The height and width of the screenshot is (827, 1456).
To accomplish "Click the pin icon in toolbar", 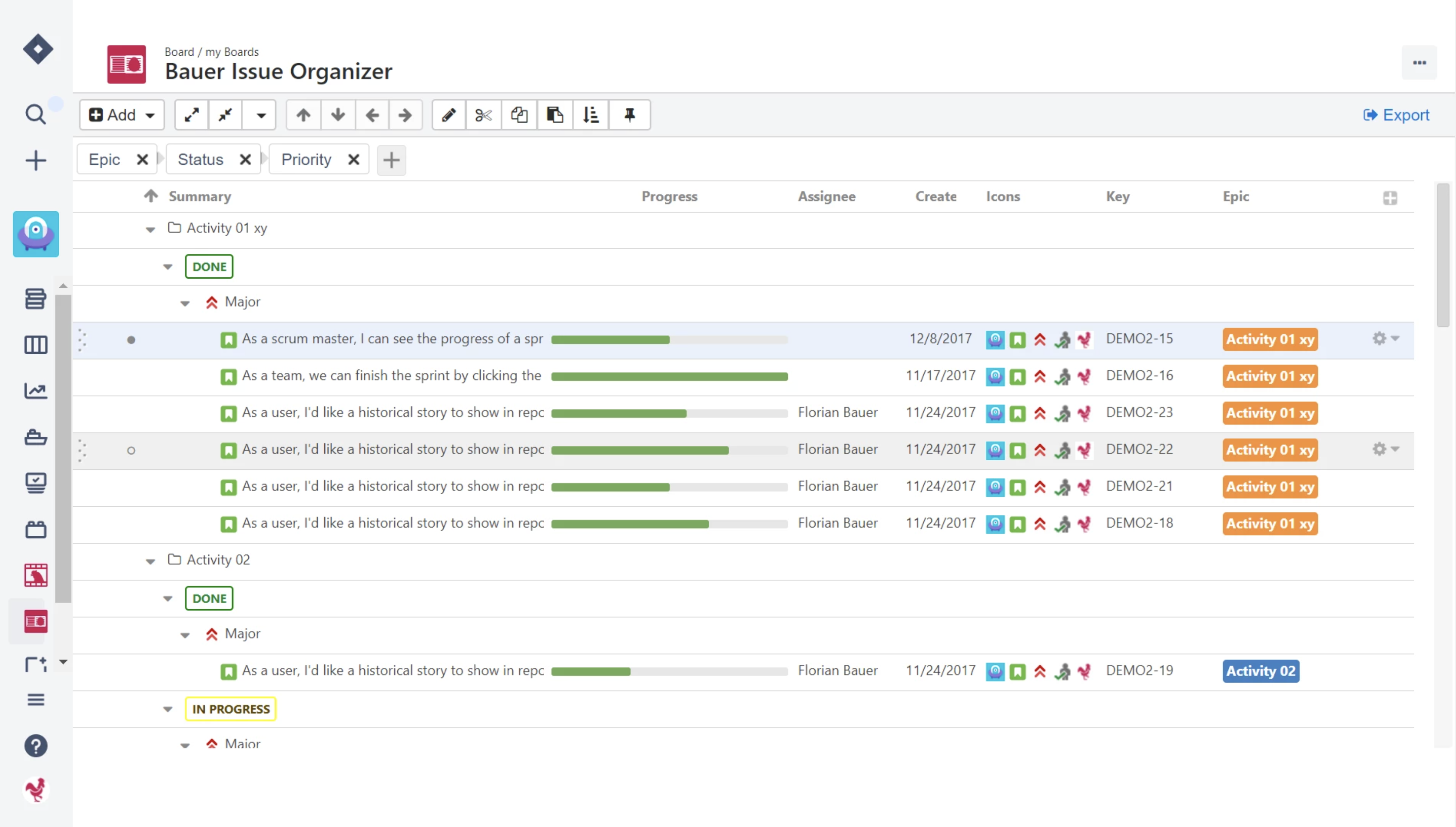I will 630,116.
